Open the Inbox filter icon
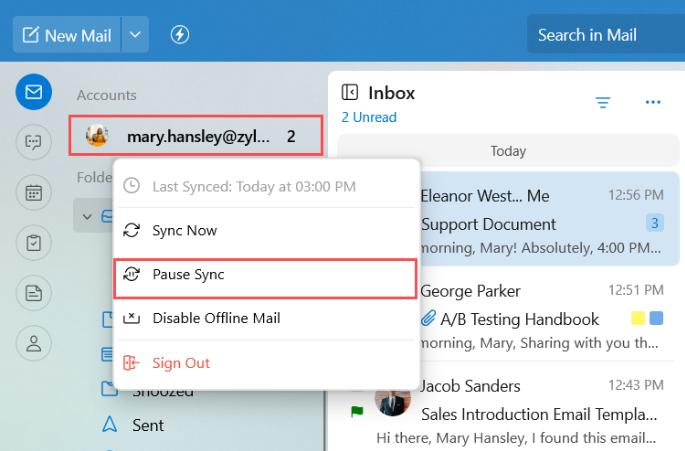This screenshot has height=451, width=685. point(603,102)
